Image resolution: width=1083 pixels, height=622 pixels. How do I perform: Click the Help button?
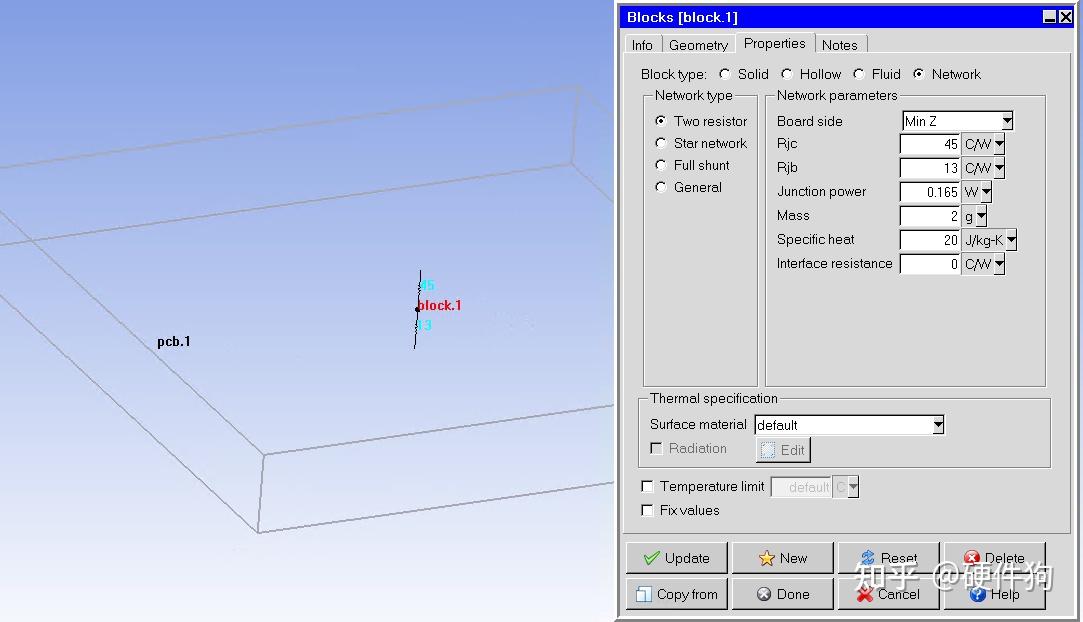pyautogui.click(x=995, y=594)
